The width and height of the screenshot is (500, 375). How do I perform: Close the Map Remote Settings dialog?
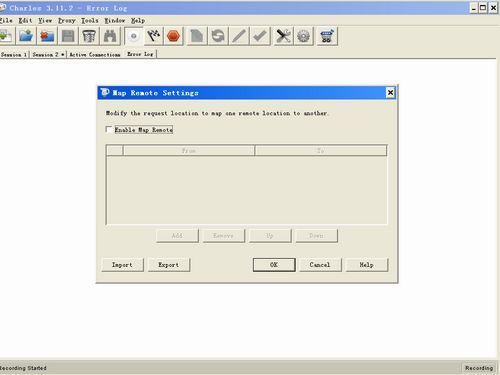(x=390, y=93)
